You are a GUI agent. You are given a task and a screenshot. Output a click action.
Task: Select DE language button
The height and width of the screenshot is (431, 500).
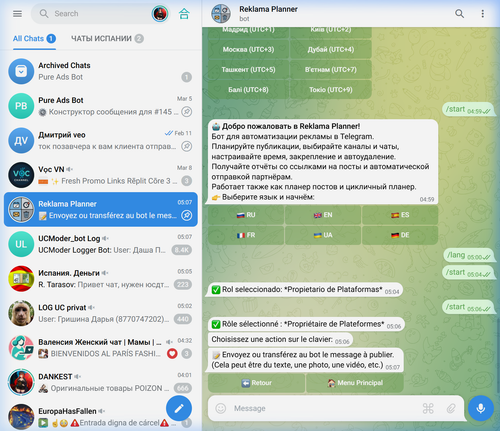click(x=400, y=235)
